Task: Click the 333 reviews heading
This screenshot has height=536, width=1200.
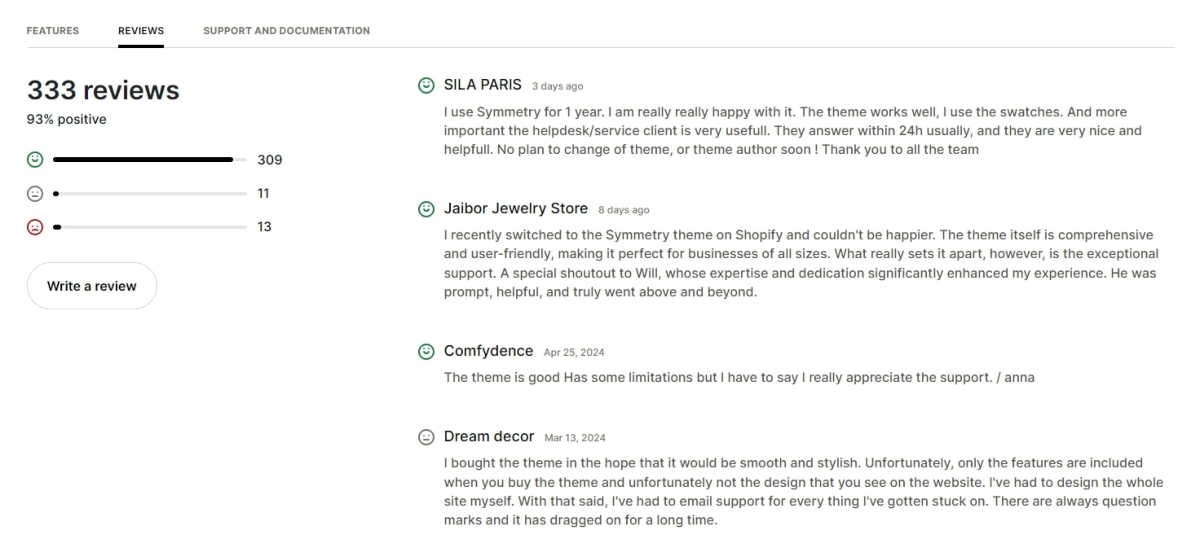Action: click(103, 91)
